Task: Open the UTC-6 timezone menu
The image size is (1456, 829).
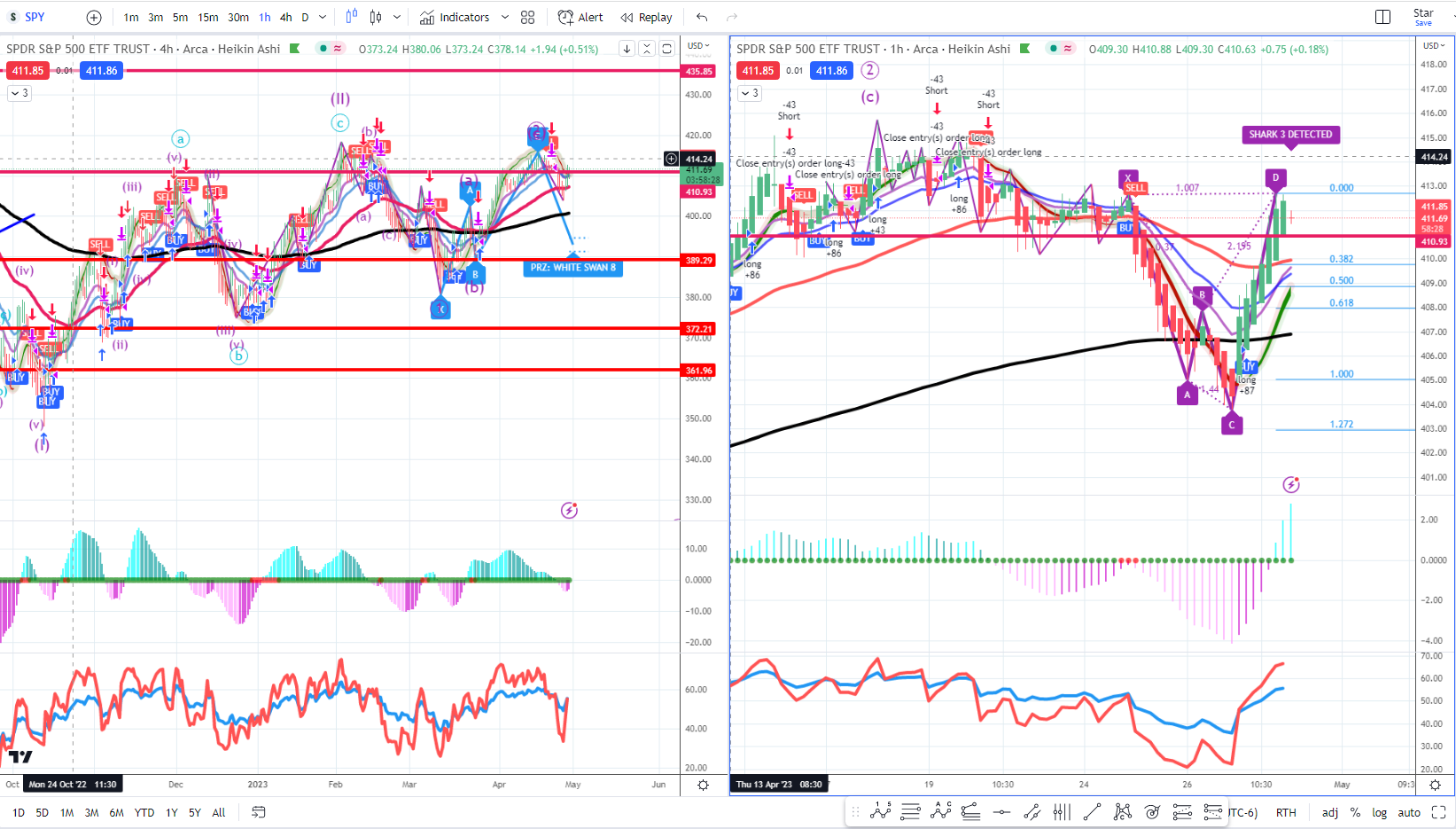Action: 1242,812
